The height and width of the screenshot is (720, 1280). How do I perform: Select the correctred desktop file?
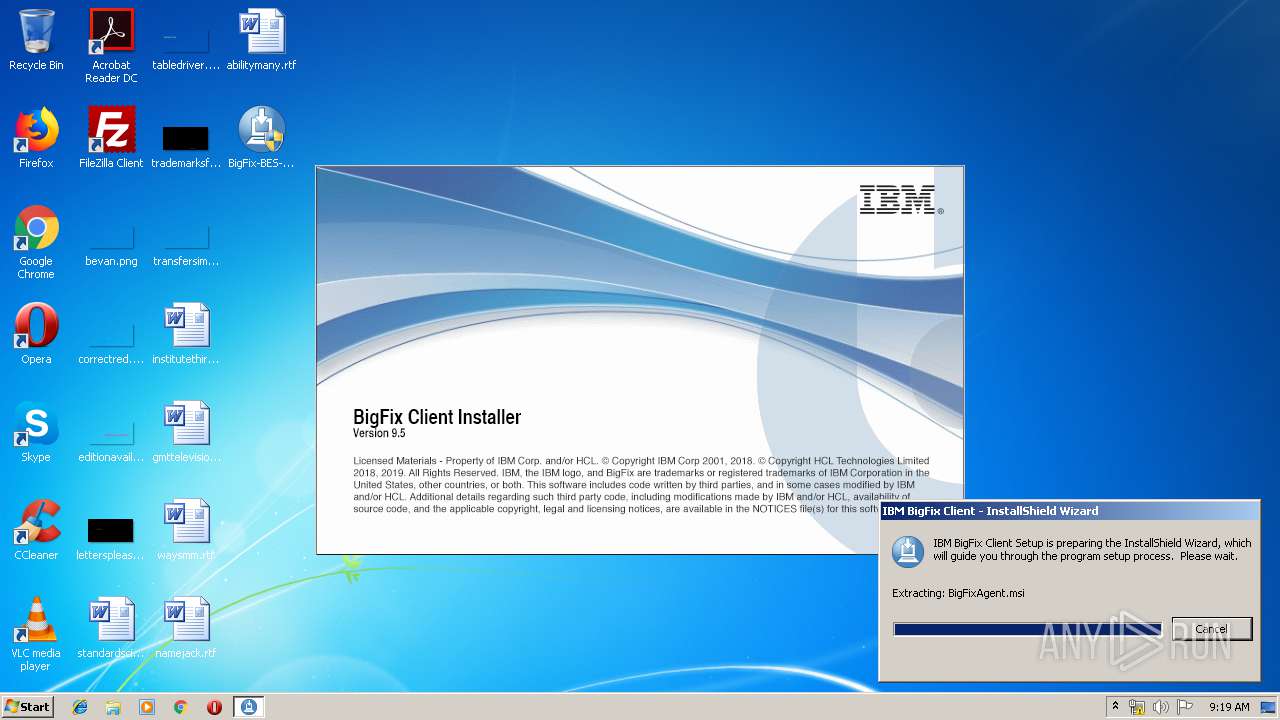click(111, 342)
